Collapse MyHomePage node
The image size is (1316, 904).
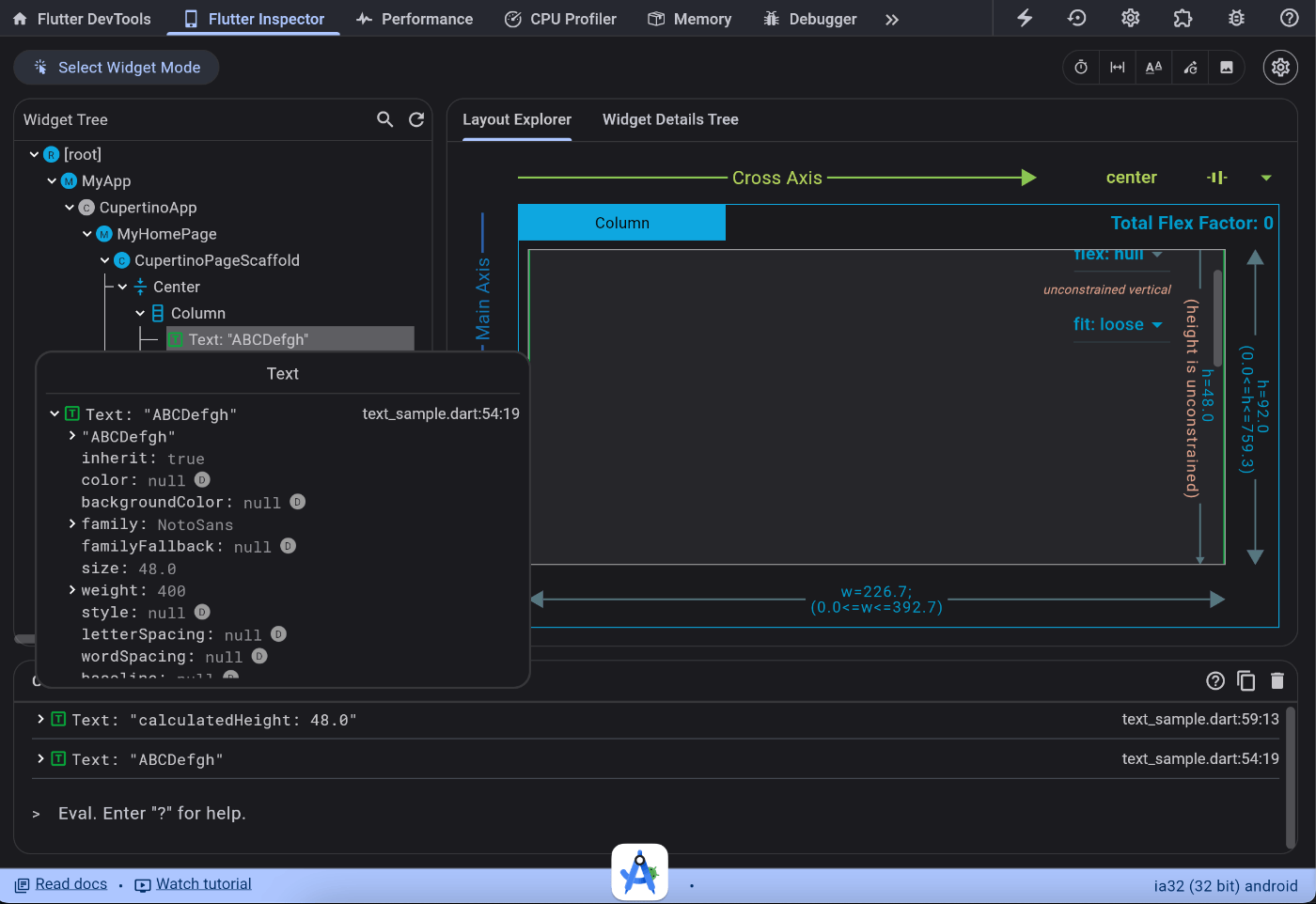(x=87, y=233)
